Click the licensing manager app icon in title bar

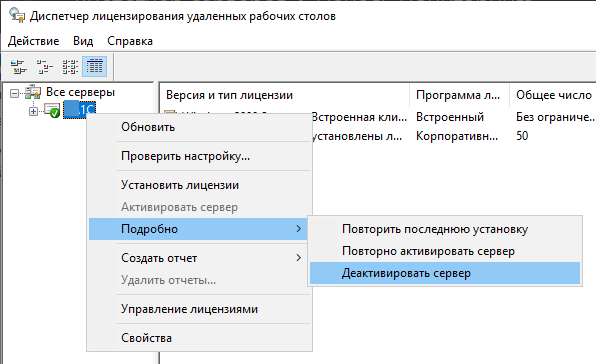[x=17, y=16]
